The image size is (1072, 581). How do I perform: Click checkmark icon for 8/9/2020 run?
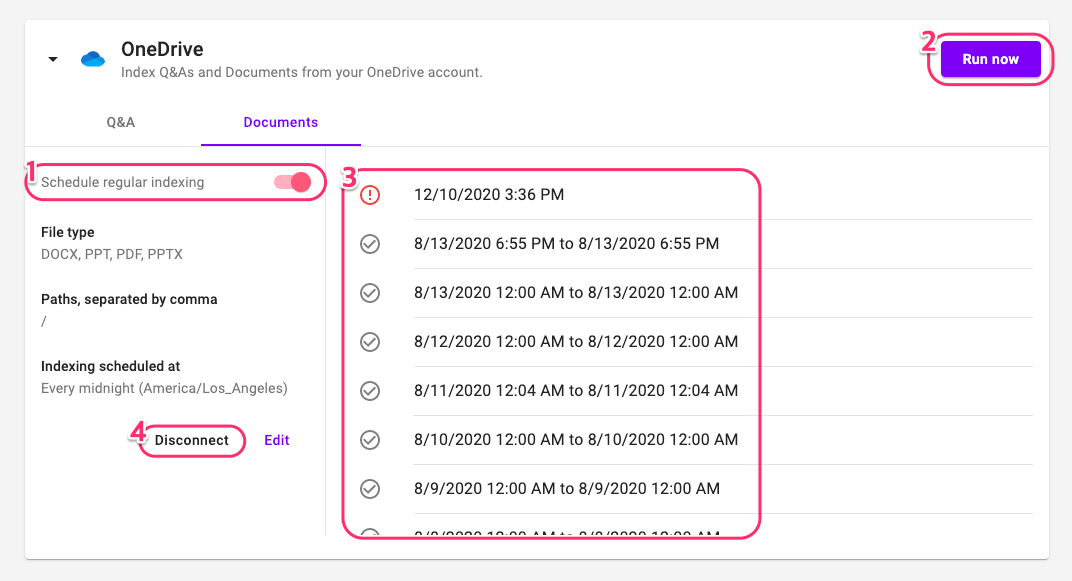click(x=370, y=489)
